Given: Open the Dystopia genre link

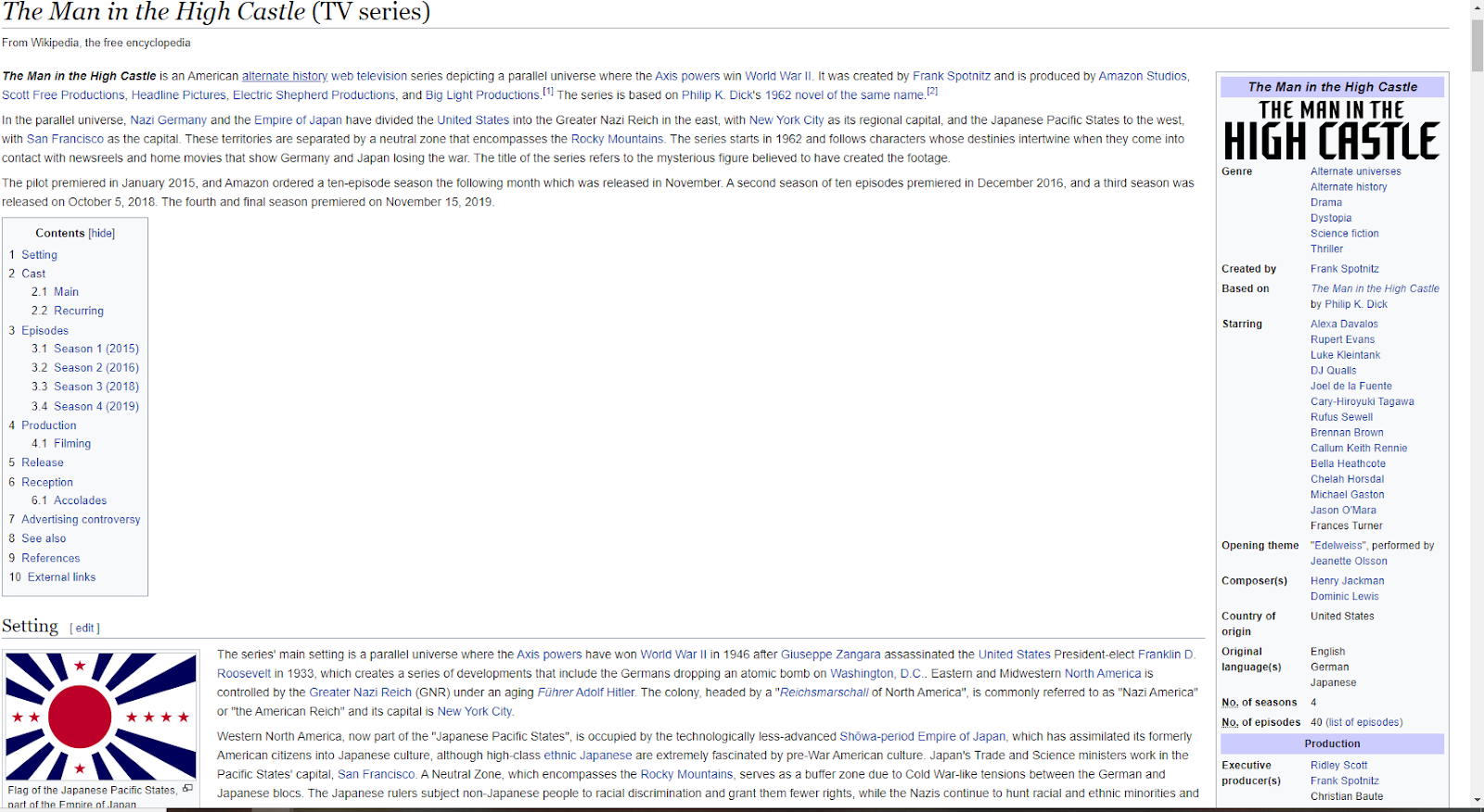Looking at the screenshot, I should pos(1331,219).
